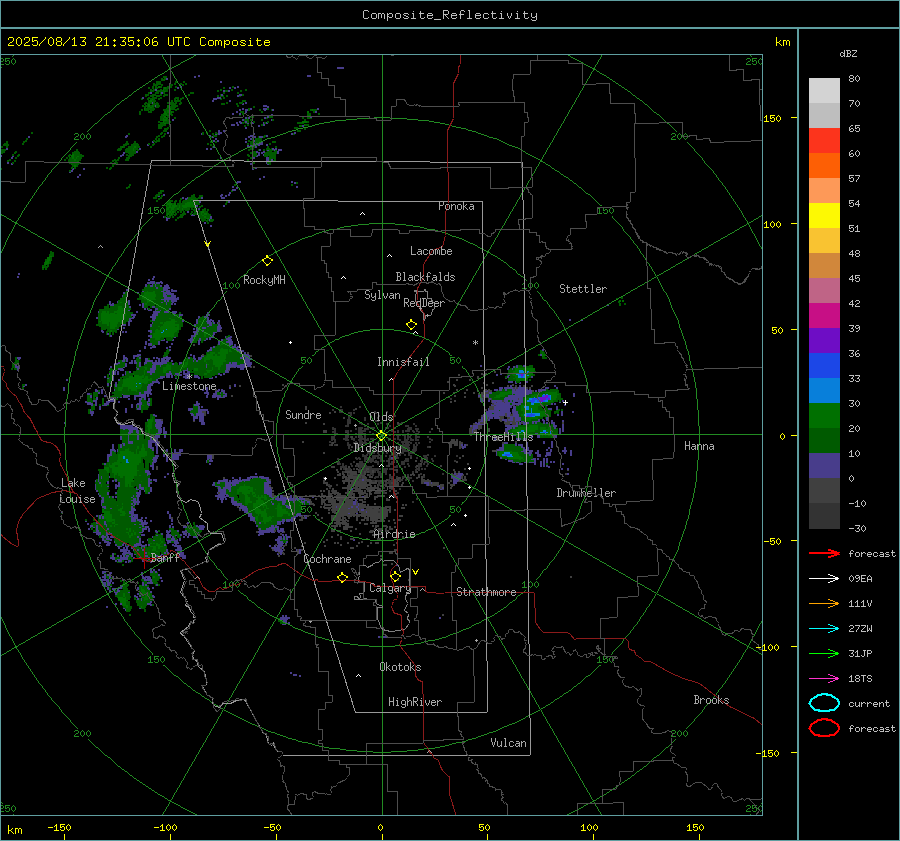Click the yellow marker above Calgary
This screenshot has width=900, height=841.
[x=395, y=576]
